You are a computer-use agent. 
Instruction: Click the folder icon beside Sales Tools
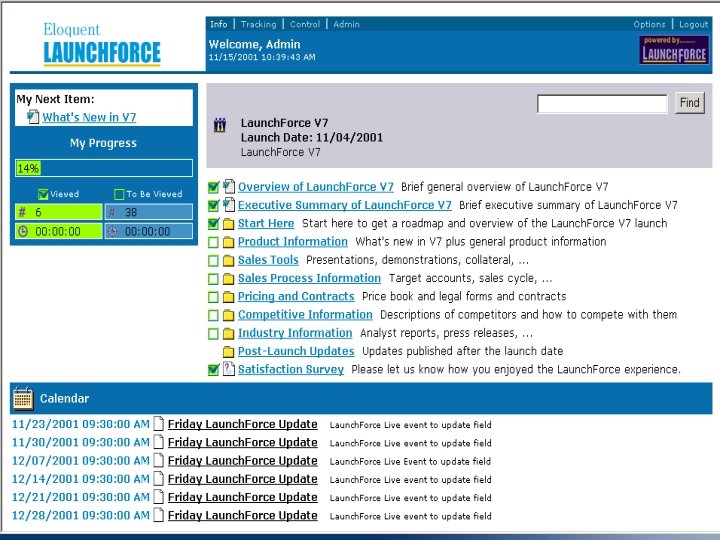click(228, 261)
